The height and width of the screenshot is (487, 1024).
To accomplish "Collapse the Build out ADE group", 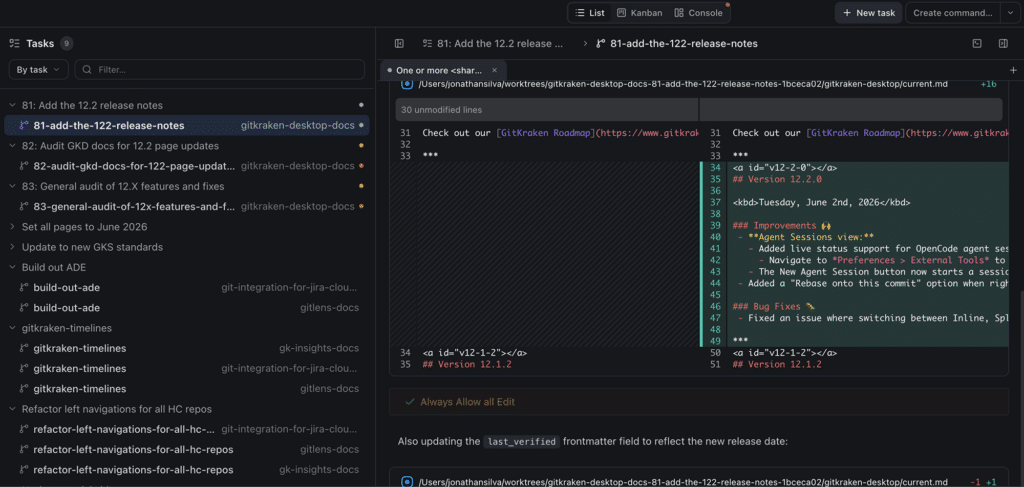I will 12,267.
